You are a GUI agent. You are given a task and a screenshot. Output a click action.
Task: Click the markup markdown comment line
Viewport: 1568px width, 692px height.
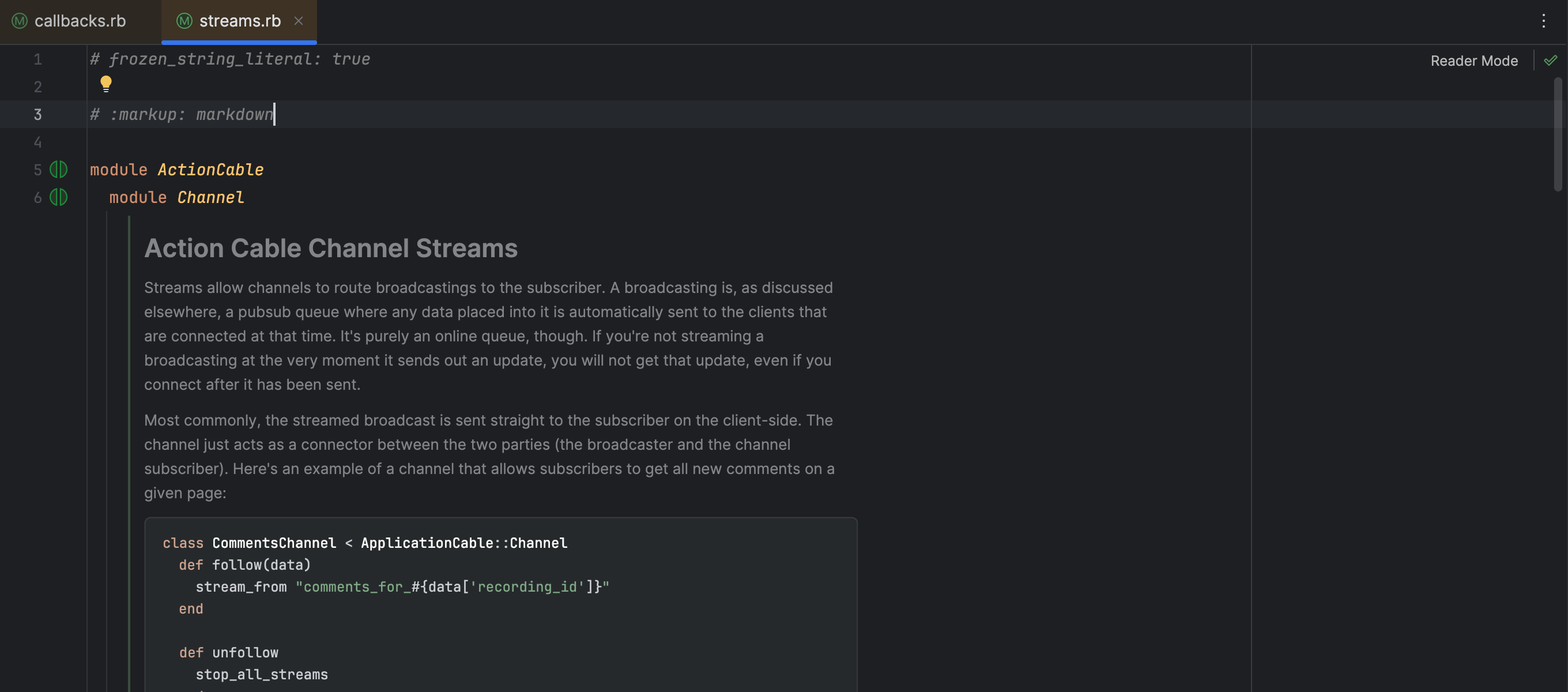click(182, 115)
